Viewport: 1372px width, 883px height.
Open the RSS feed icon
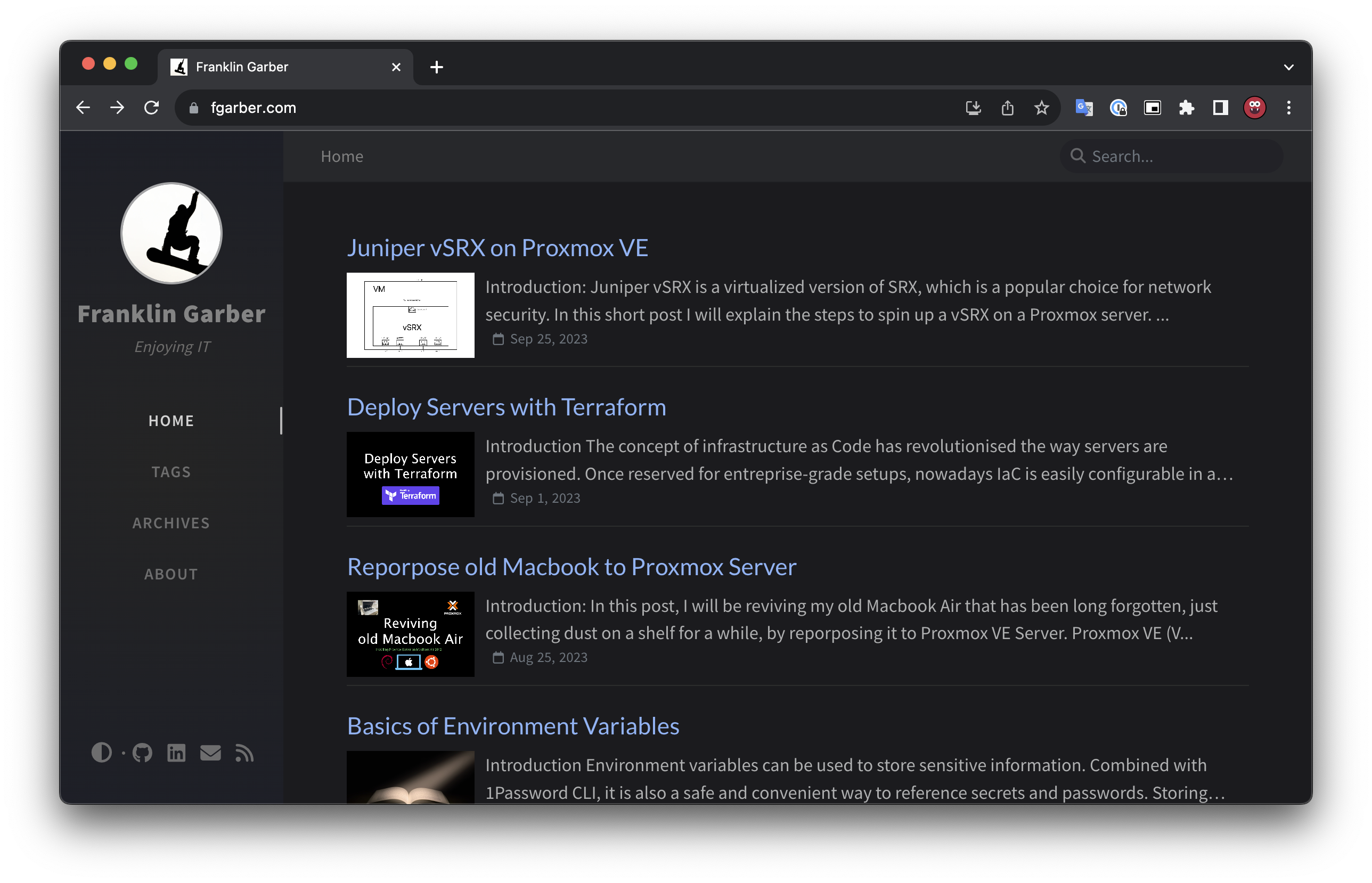tap(244, 753)
